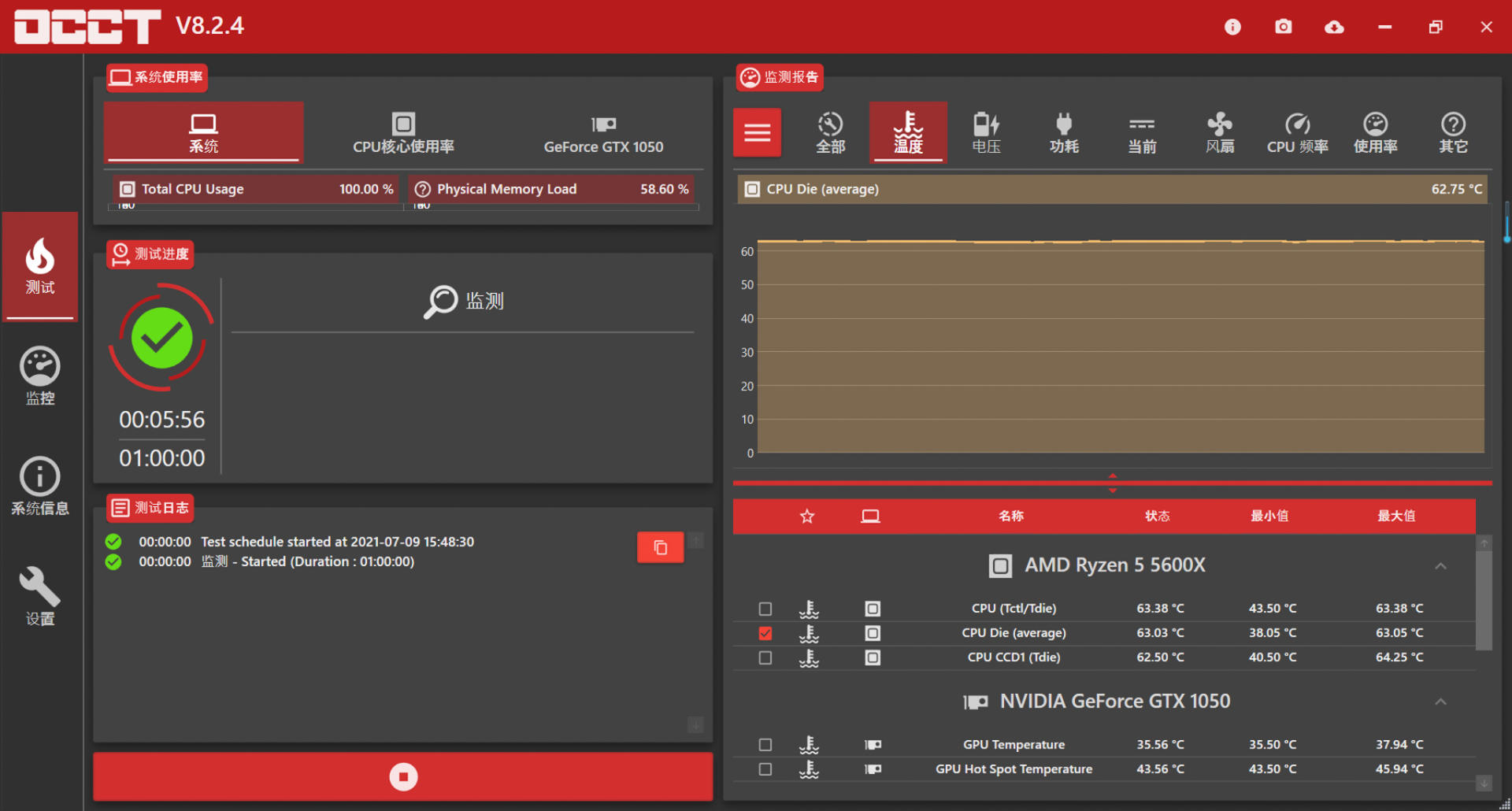Click the graph/list splitter handle arrows

(1113, 483)
